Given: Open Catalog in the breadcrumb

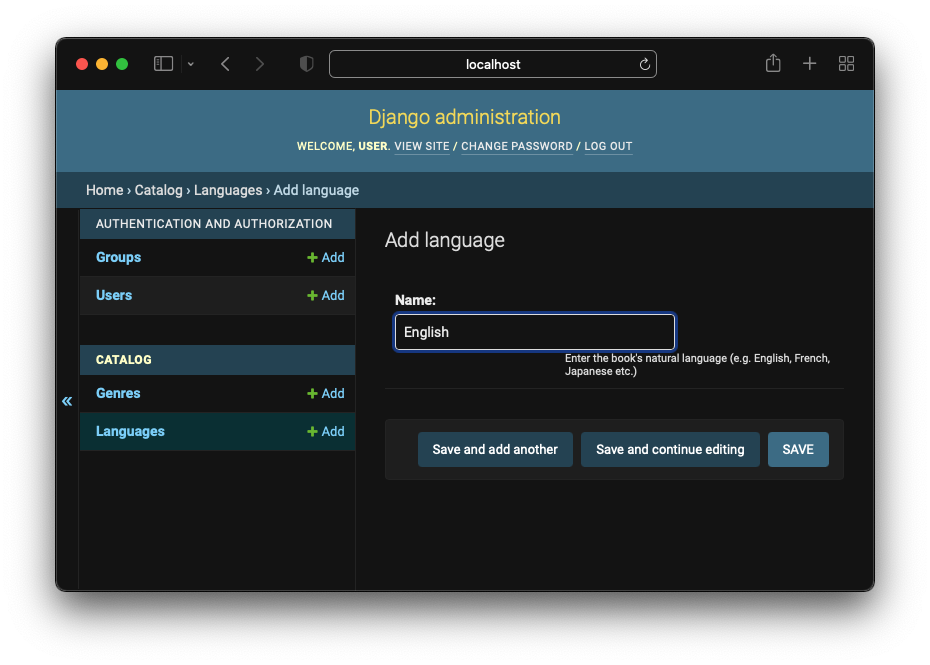Looking at the screenshot, I should pyautogui.click(x=158, y=190).
